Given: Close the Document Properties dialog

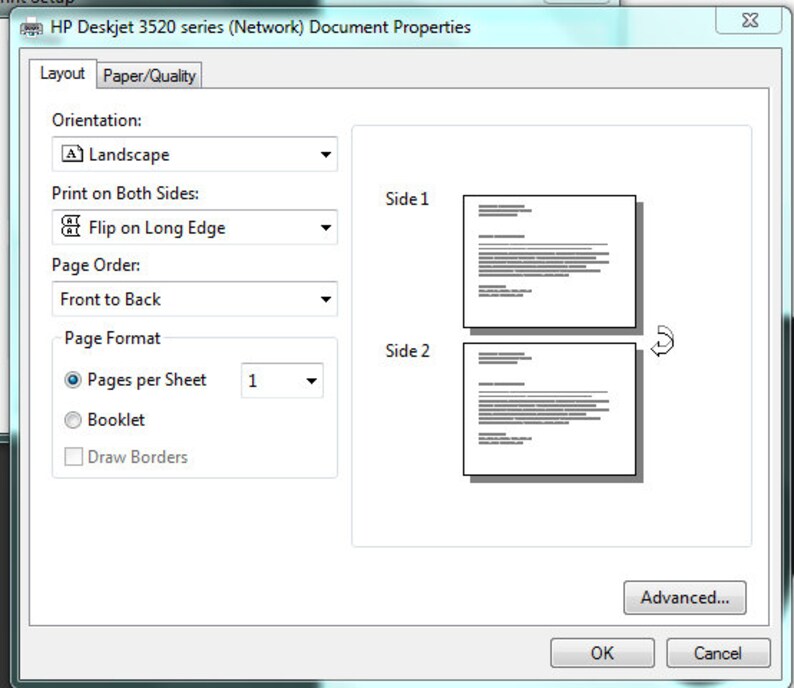Looking at the screenshot, I should click(x=749, y=20).
